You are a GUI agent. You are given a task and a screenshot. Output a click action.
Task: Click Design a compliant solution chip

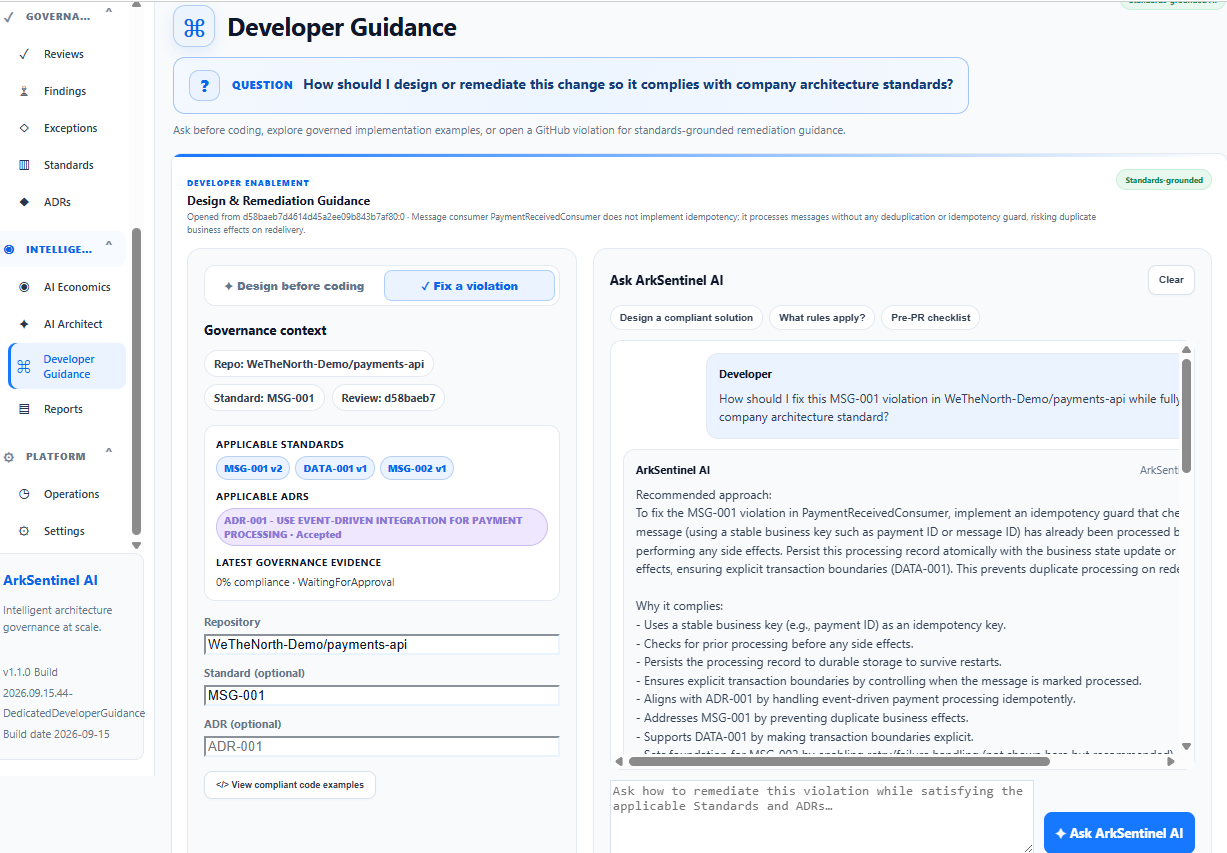point(686,318)
